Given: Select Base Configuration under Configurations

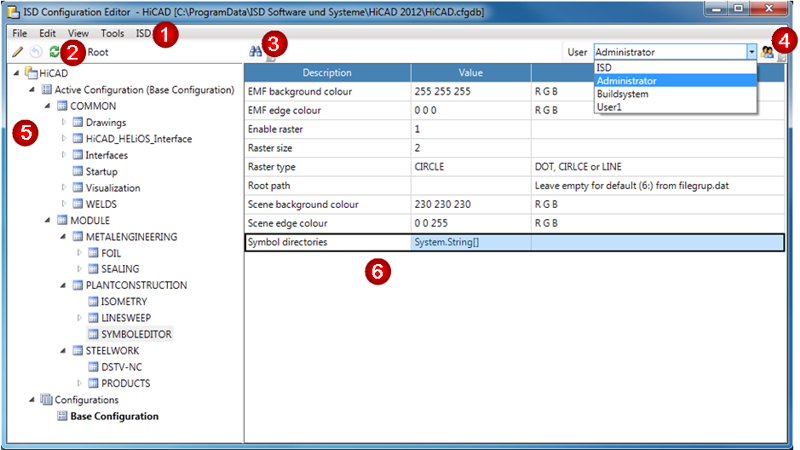Looking at the screenshot, I should (114, 416).
